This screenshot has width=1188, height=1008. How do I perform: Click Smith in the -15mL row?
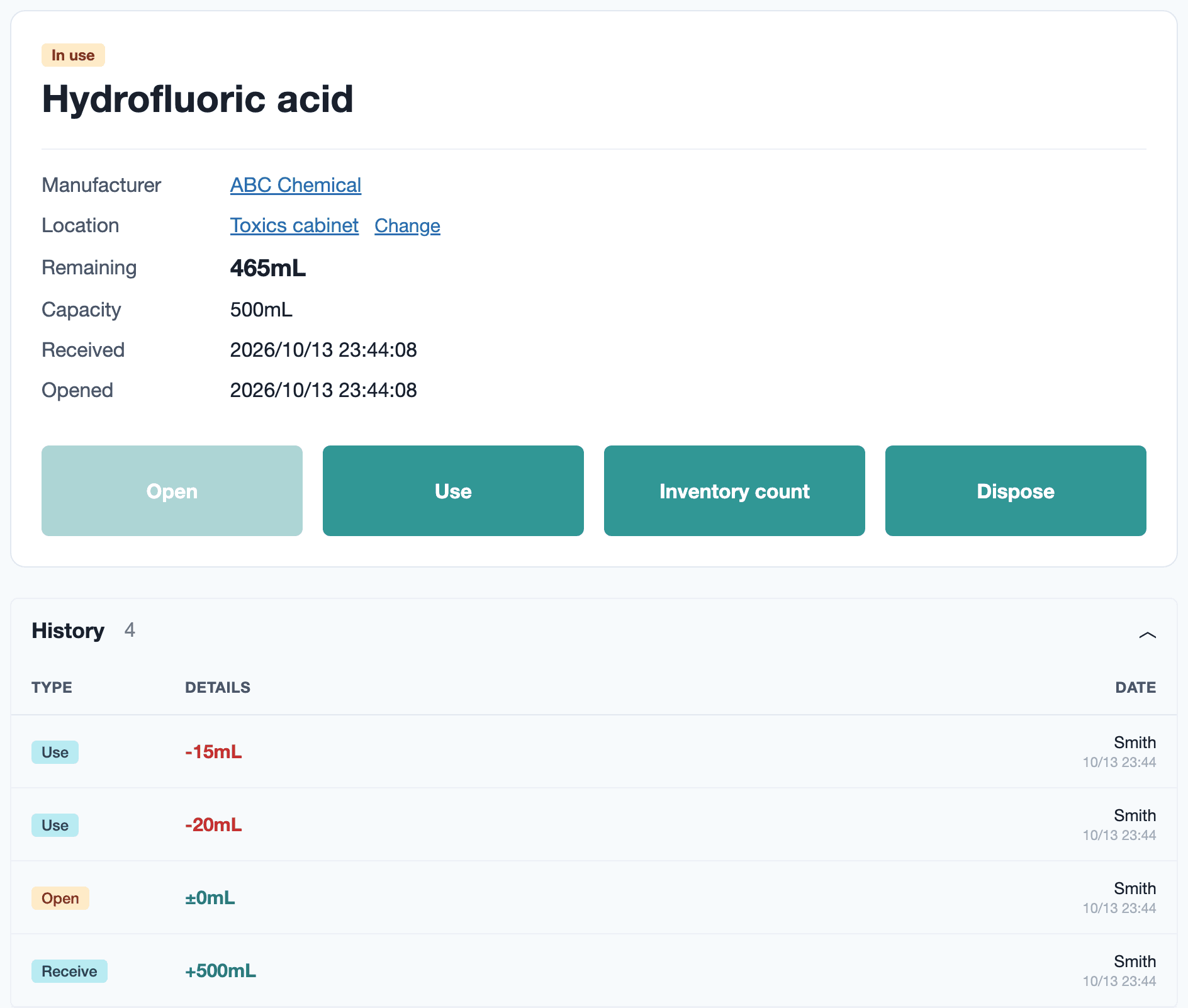pyautogui.click(x=1135, y=742)
